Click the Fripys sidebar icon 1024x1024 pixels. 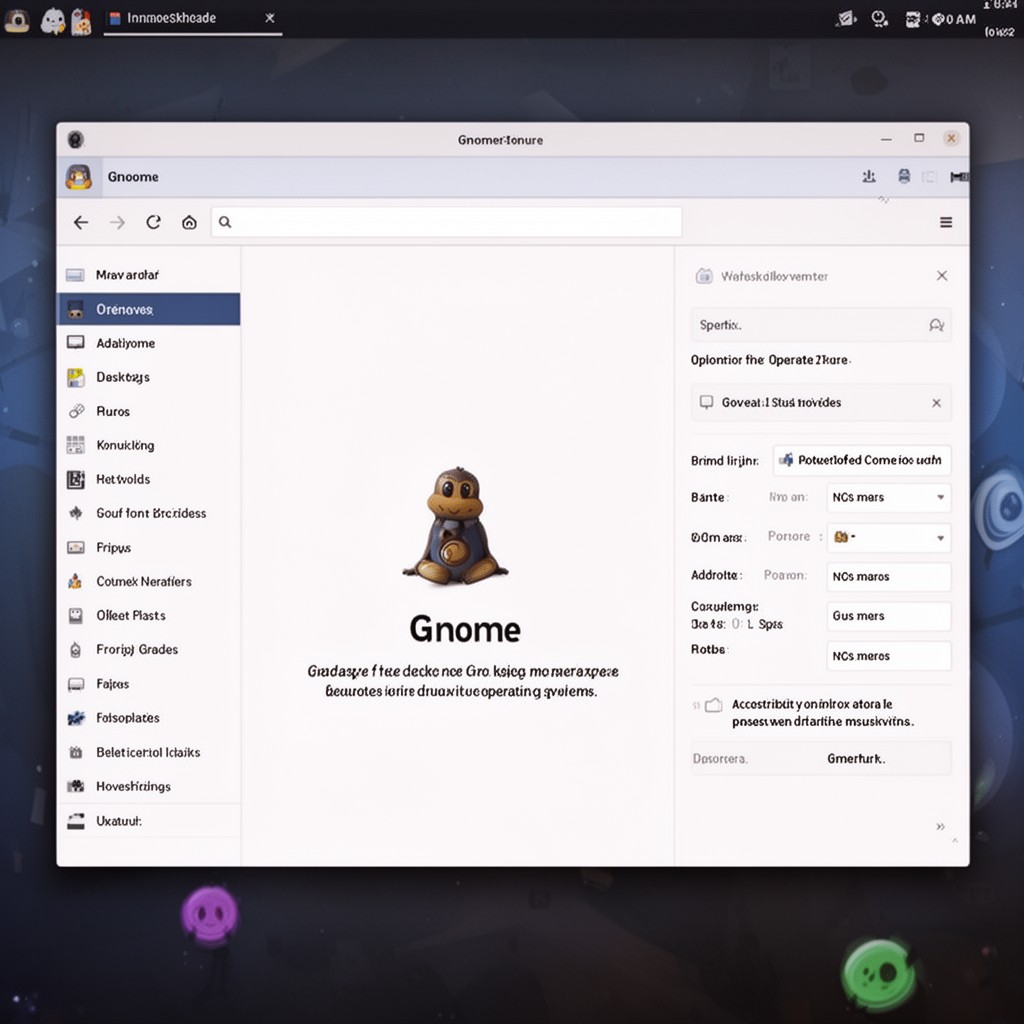76,547
